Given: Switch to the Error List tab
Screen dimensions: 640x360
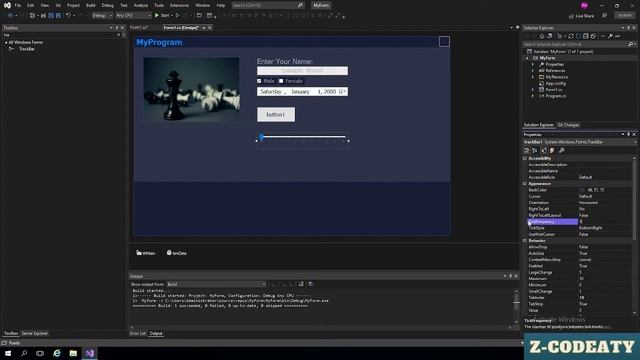Looking at the screenshot, I should tap(138, 333).
